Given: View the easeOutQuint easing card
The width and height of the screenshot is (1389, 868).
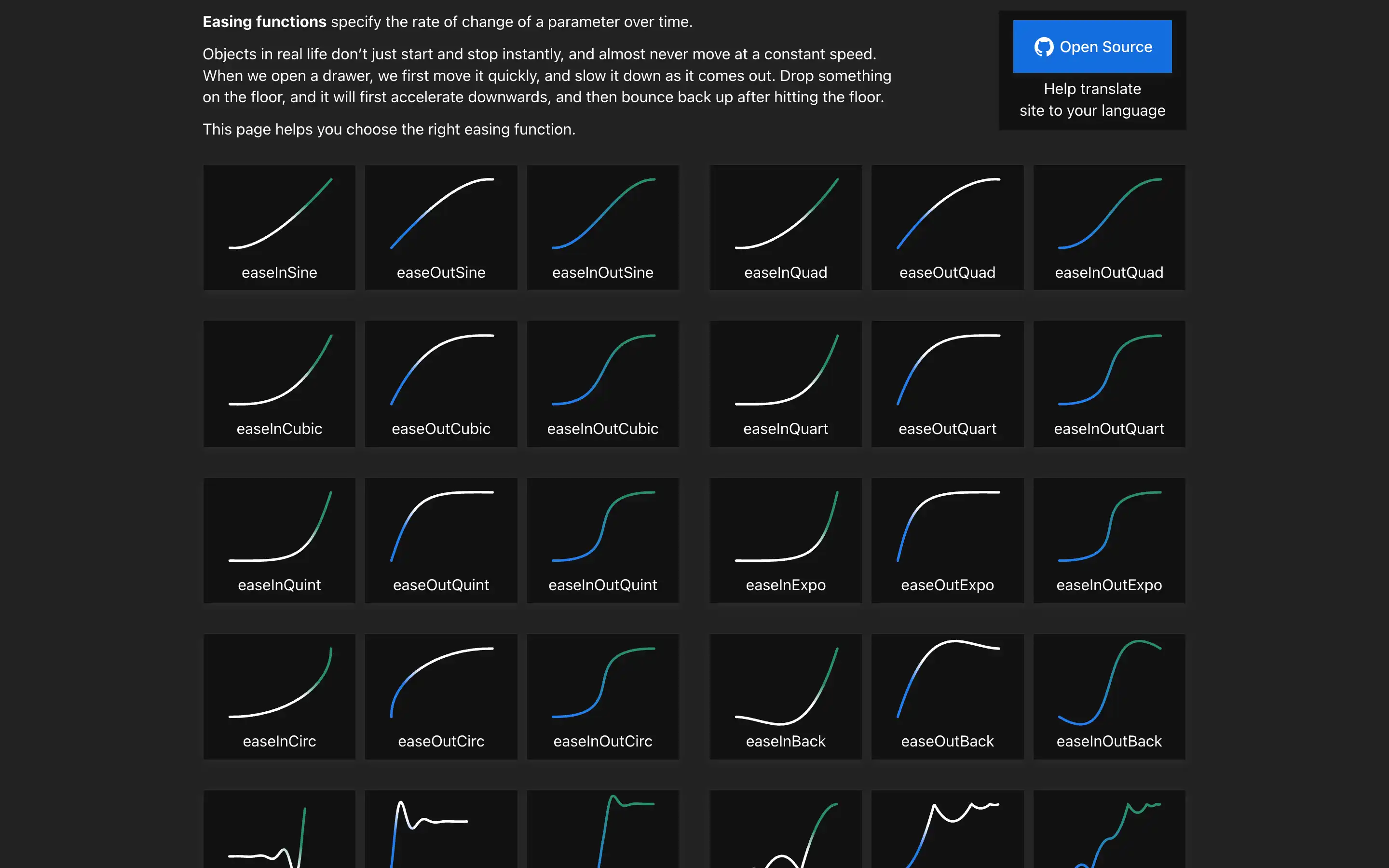Looking at the screenshot, I should tap(441, 541).
